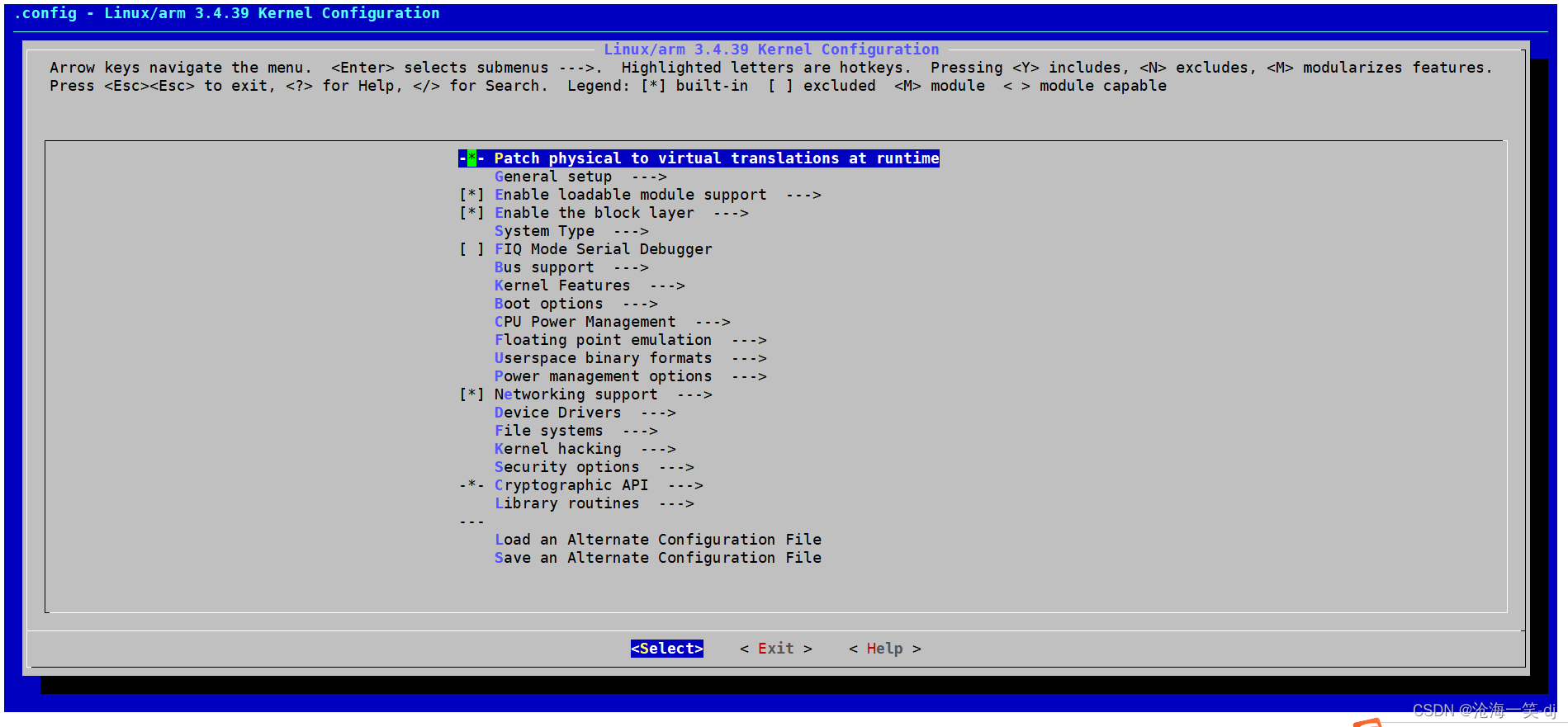1568x727 pixels.
Task: Toggle the Patch physical to virtual translations option
Action: click(x=471, y=158)
